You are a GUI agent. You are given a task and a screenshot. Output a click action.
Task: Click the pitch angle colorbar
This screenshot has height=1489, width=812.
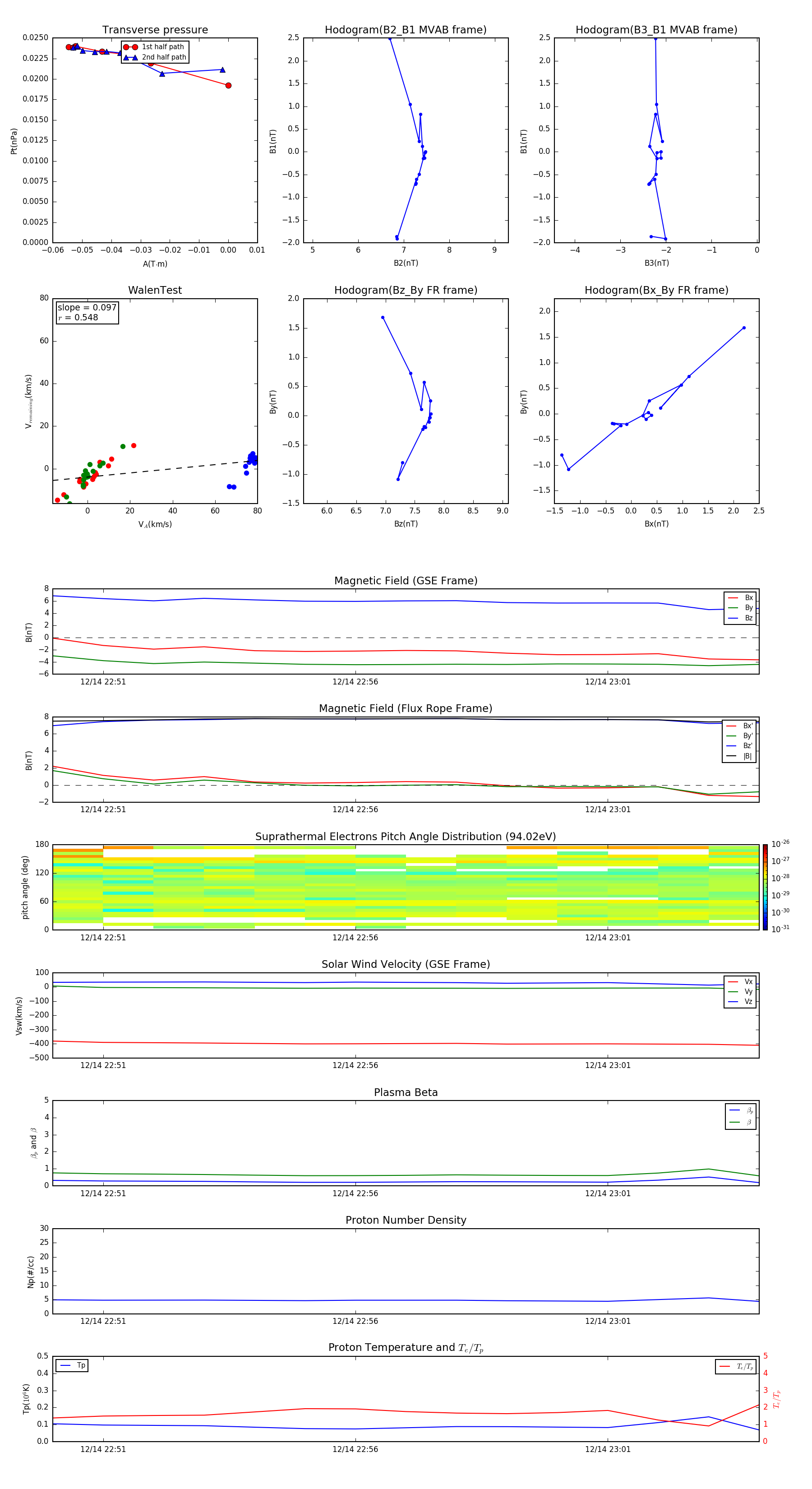tap(765, 887)
